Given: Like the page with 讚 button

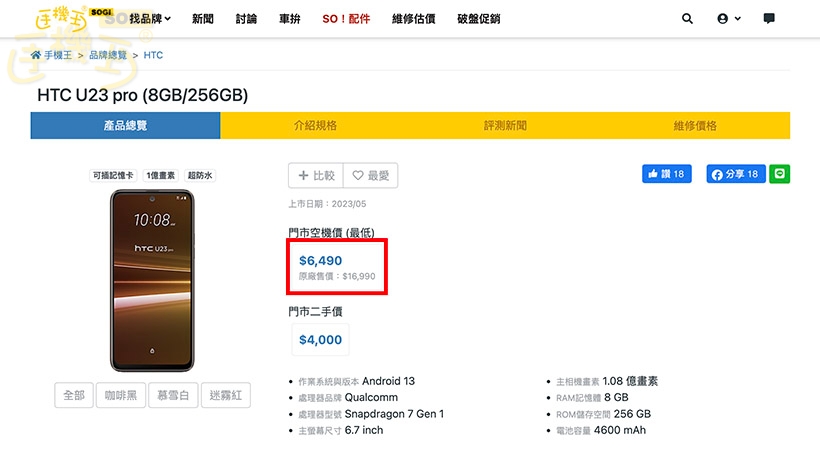Looking at the screenshot, I should (665, 174).
